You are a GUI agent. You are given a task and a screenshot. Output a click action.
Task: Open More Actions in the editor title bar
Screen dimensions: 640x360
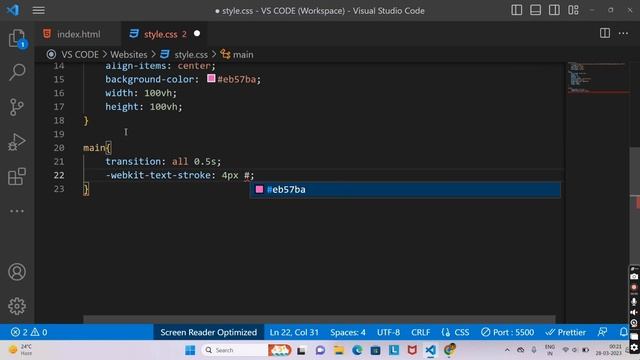(x=623, y=33)
